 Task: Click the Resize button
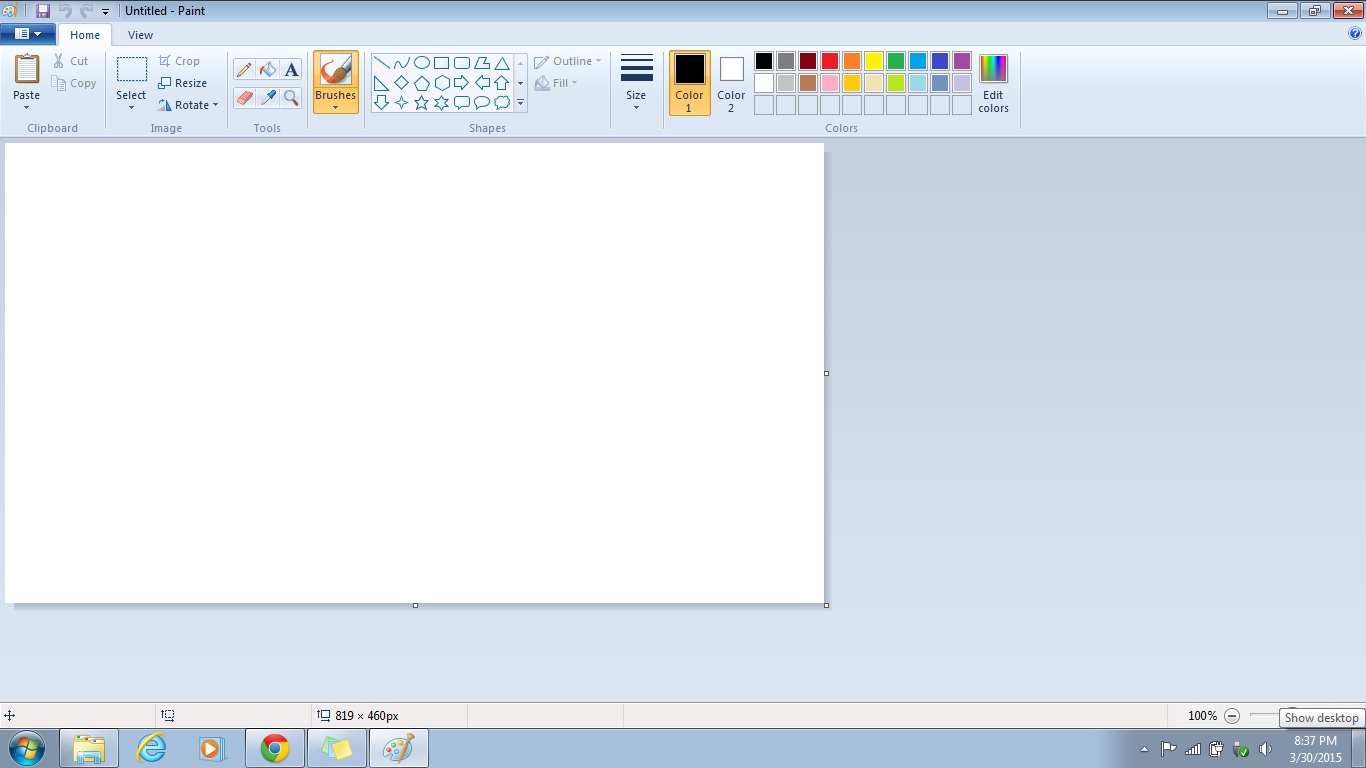pos(183,83)
